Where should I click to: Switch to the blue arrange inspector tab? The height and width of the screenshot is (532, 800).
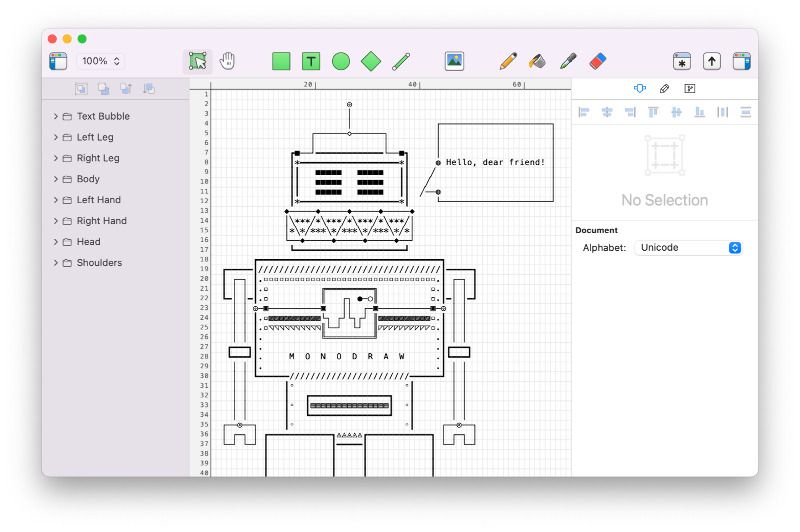pyautogui.click(x=640, y=89)
